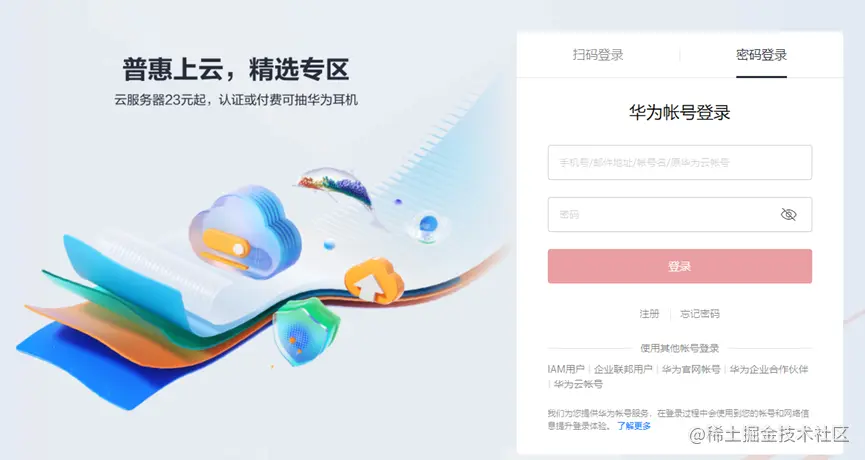The width and height of the screenshot is (865, 460).
Task: Click the blue cloud server icon
Action: click(245, 231)
